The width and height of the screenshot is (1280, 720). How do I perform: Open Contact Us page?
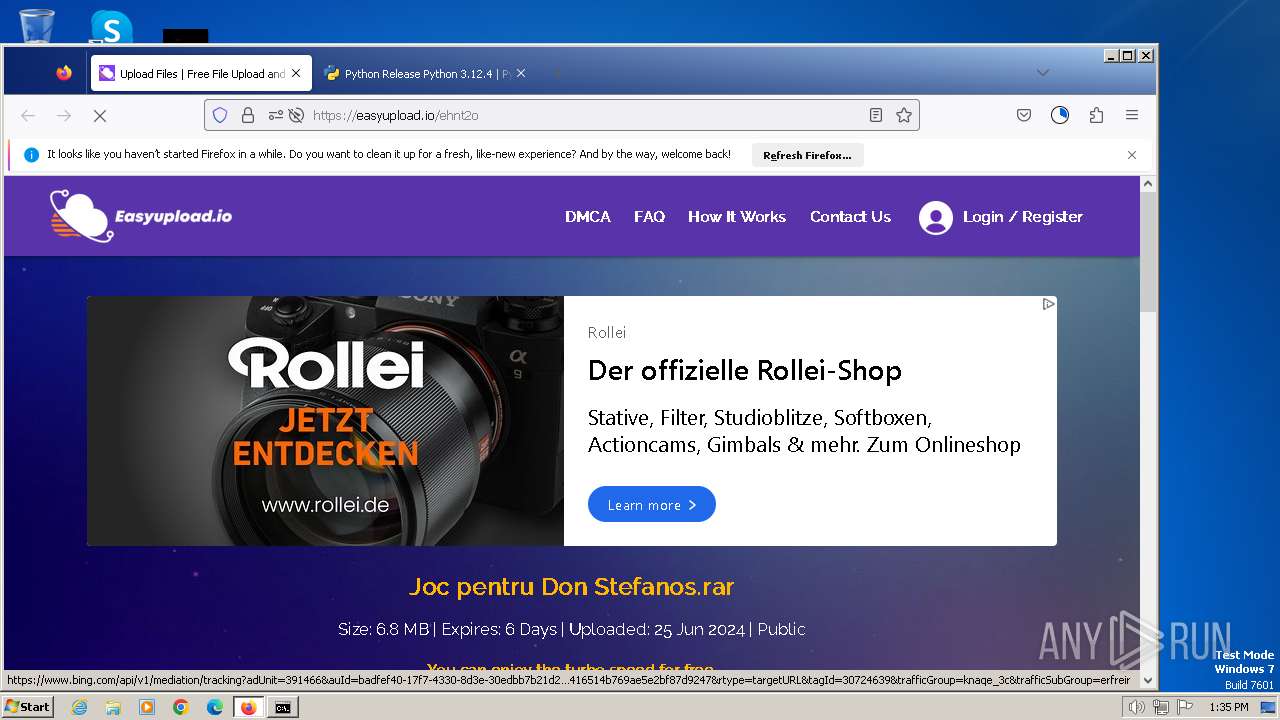[x=850, y=216]
